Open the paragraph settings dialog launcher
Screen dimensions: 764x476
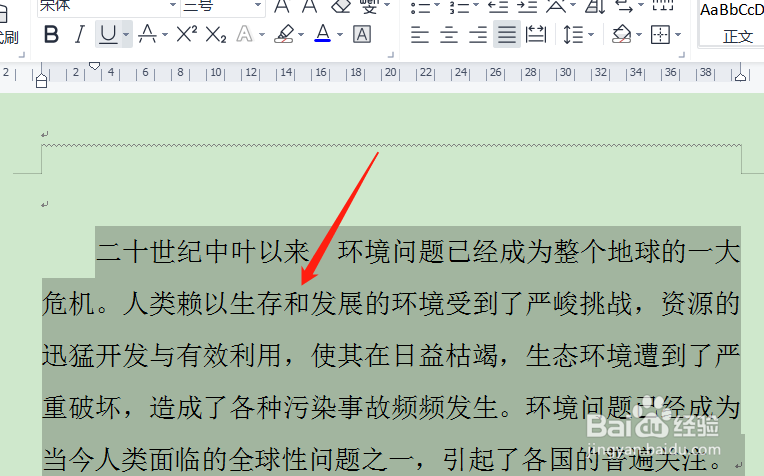tap(681, 55)
